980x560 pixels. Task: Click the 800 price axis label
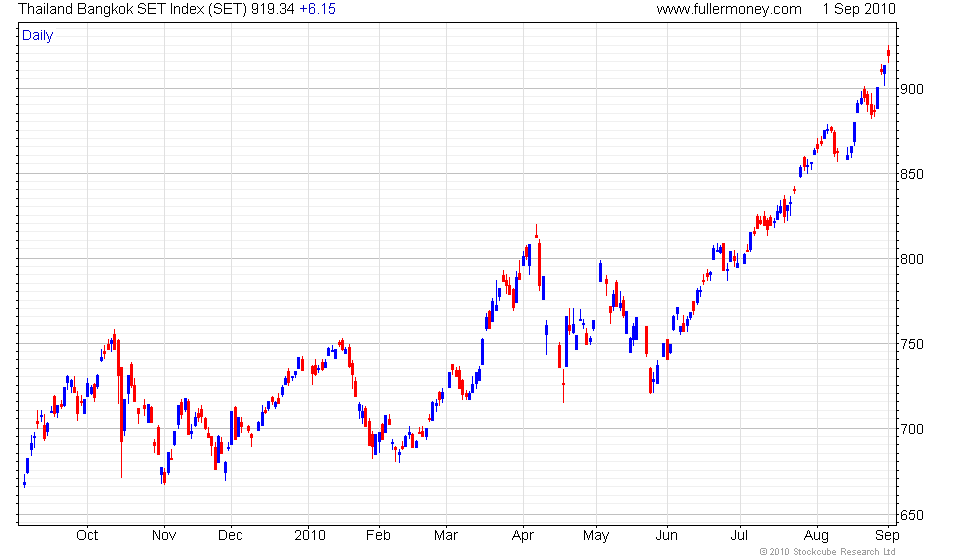911,259
